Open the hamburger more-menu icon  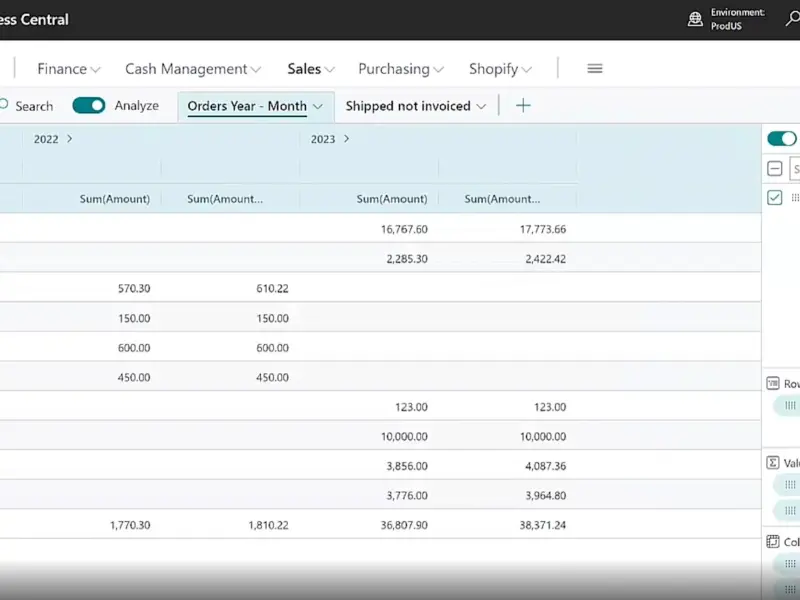595,69
